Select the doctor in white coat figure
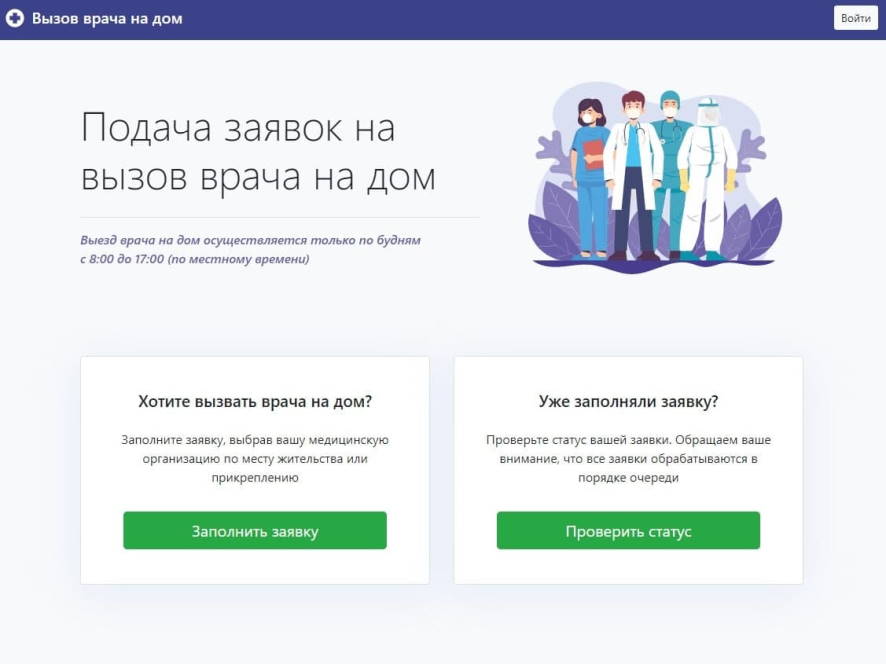This screenshot has height=664, width=886. click(633, 175)
